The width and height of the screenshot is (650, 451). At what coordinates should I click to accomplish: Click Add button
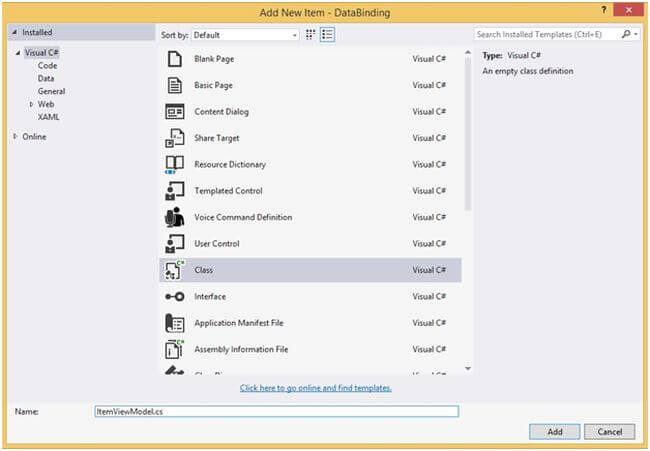click(554, 432)
